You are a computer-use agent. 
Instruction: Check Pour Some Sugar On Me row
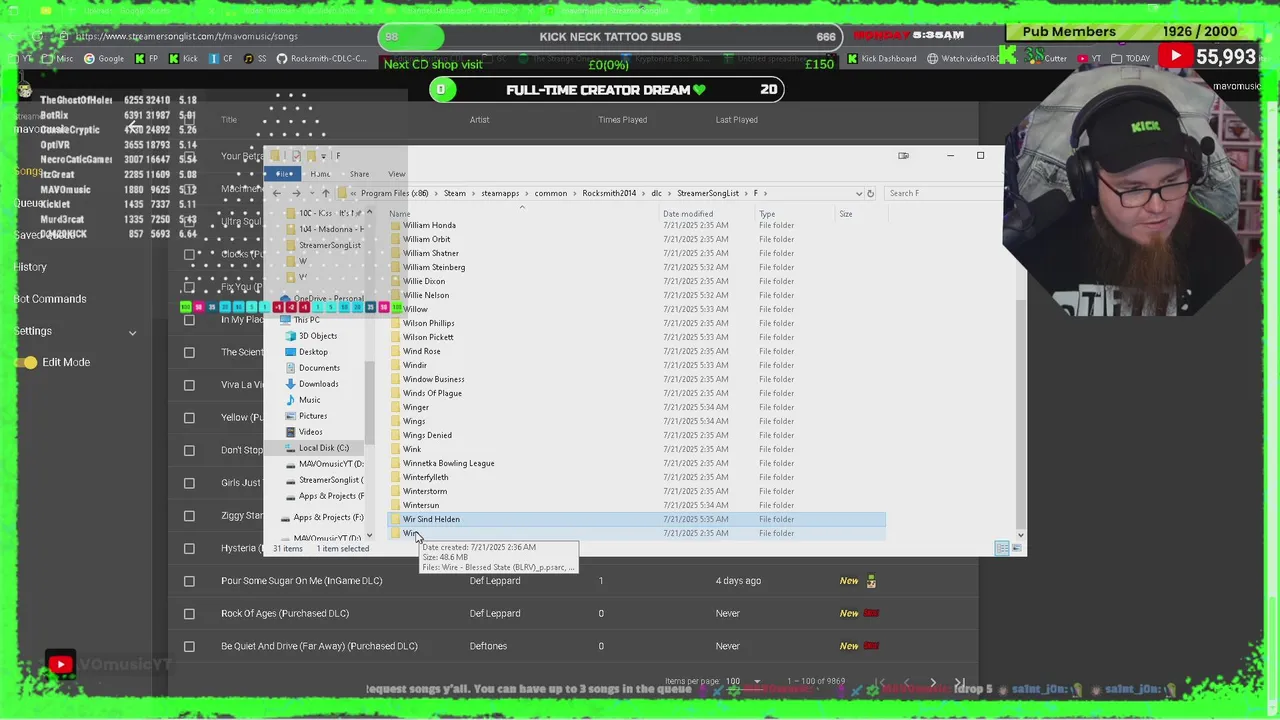(x=189, y=581)
